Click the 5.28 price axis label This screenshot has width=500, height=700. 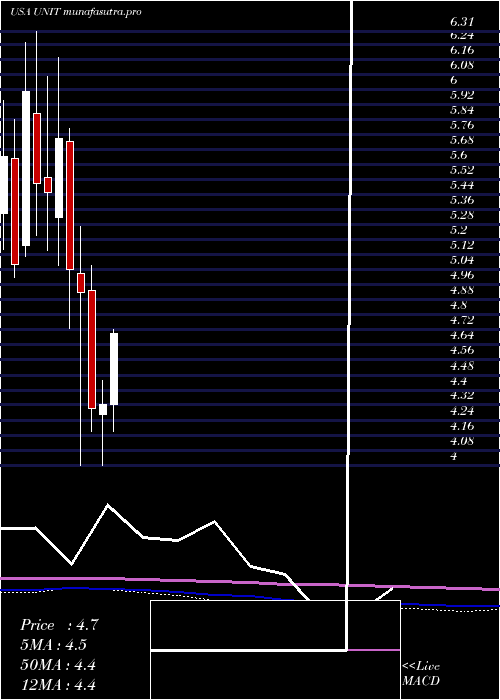pos(462,215)
